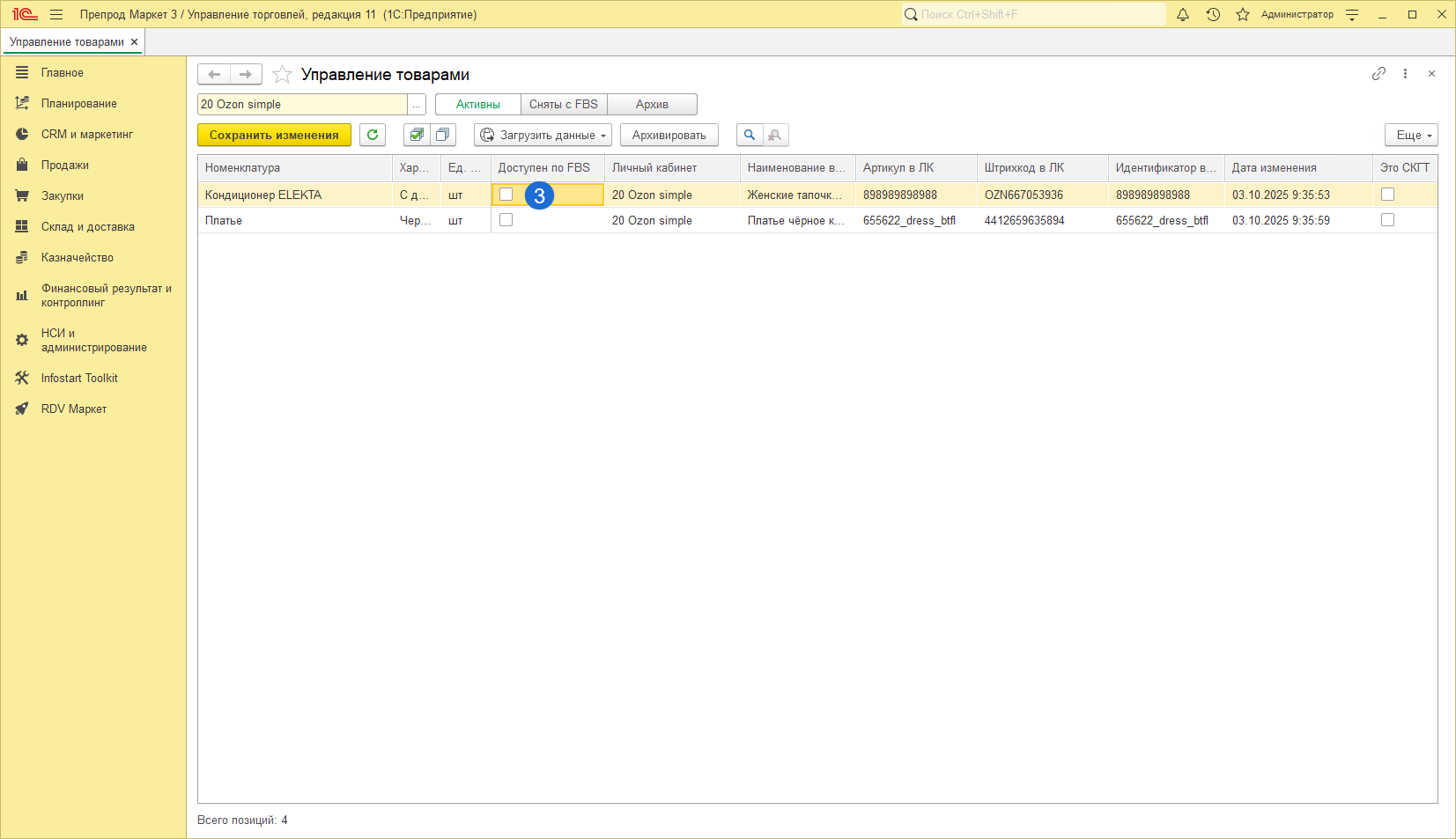Enable Доступен по FBS for Кондиционер ELEKTA

coord(506,195)
